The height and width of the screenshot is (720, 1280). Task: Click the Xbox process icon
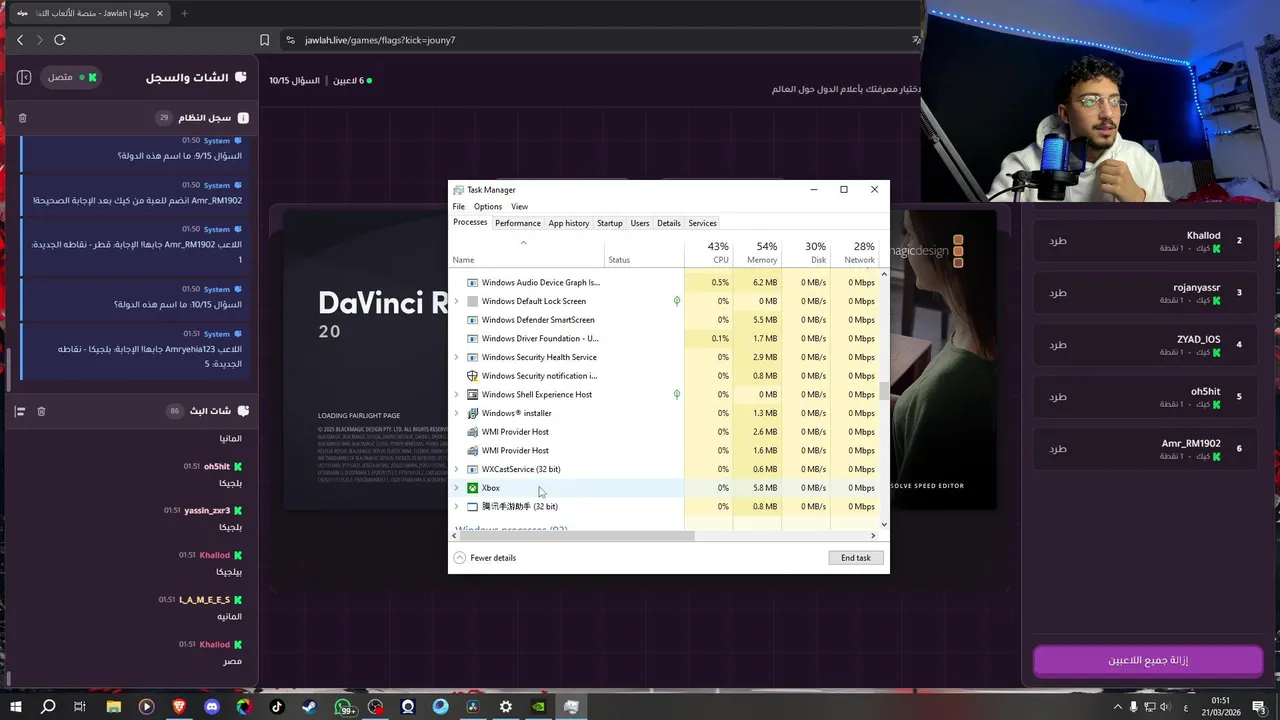click(x=473, y=488)
